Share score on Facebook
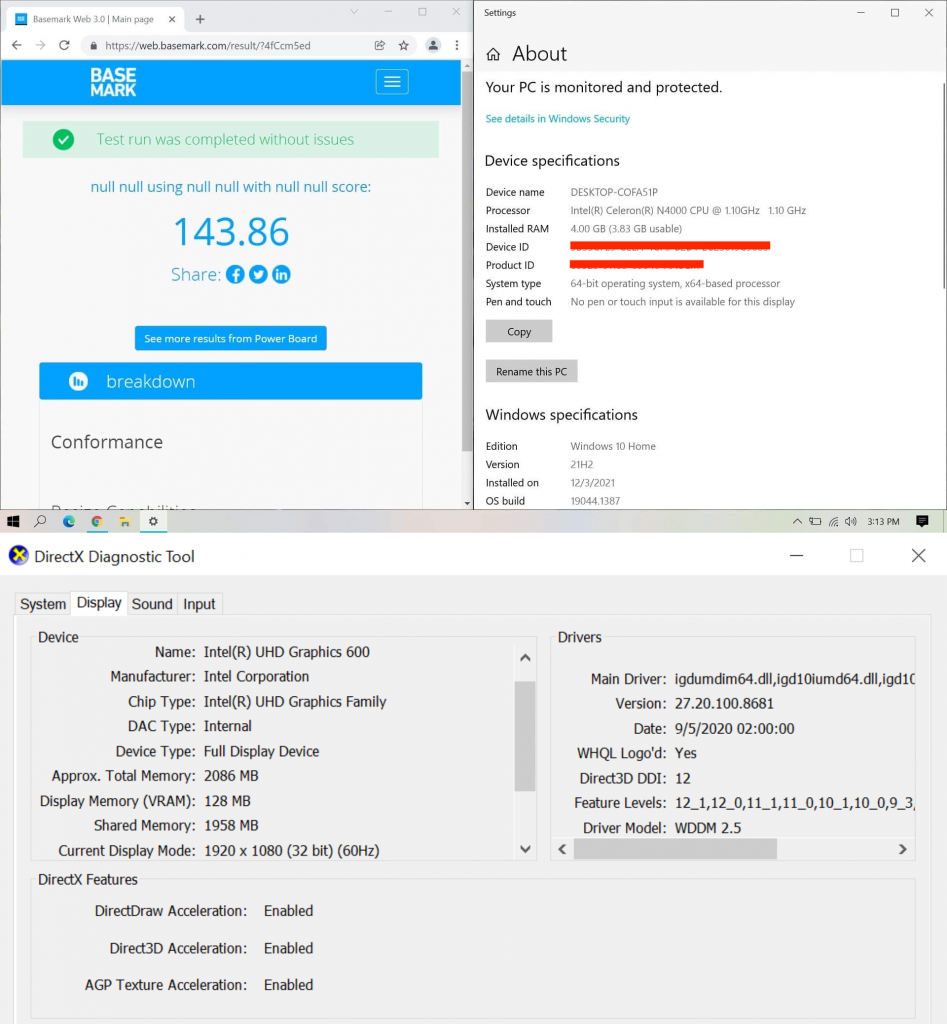 coord(235,274)
